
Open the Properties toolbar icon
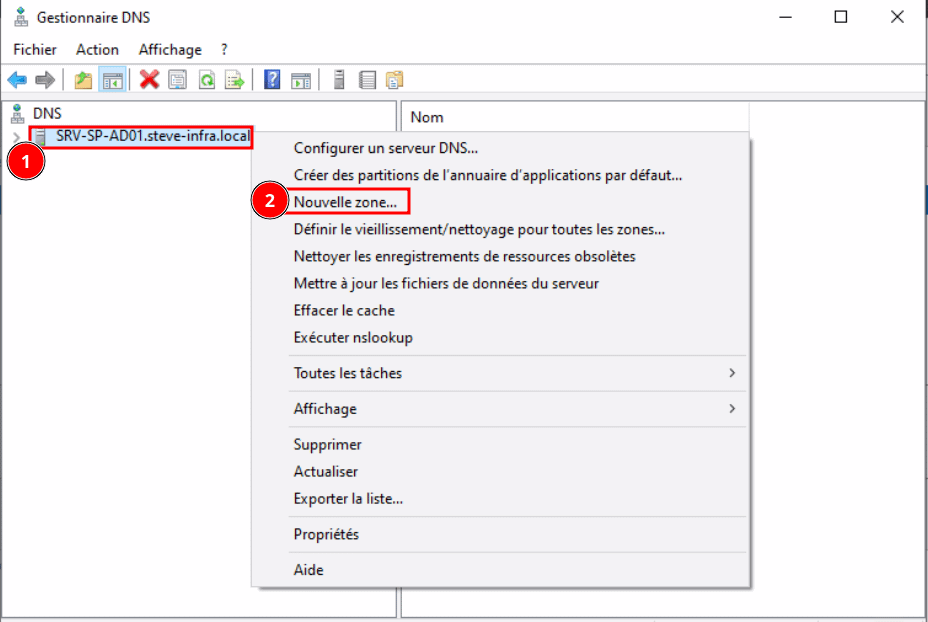(178, 80)
